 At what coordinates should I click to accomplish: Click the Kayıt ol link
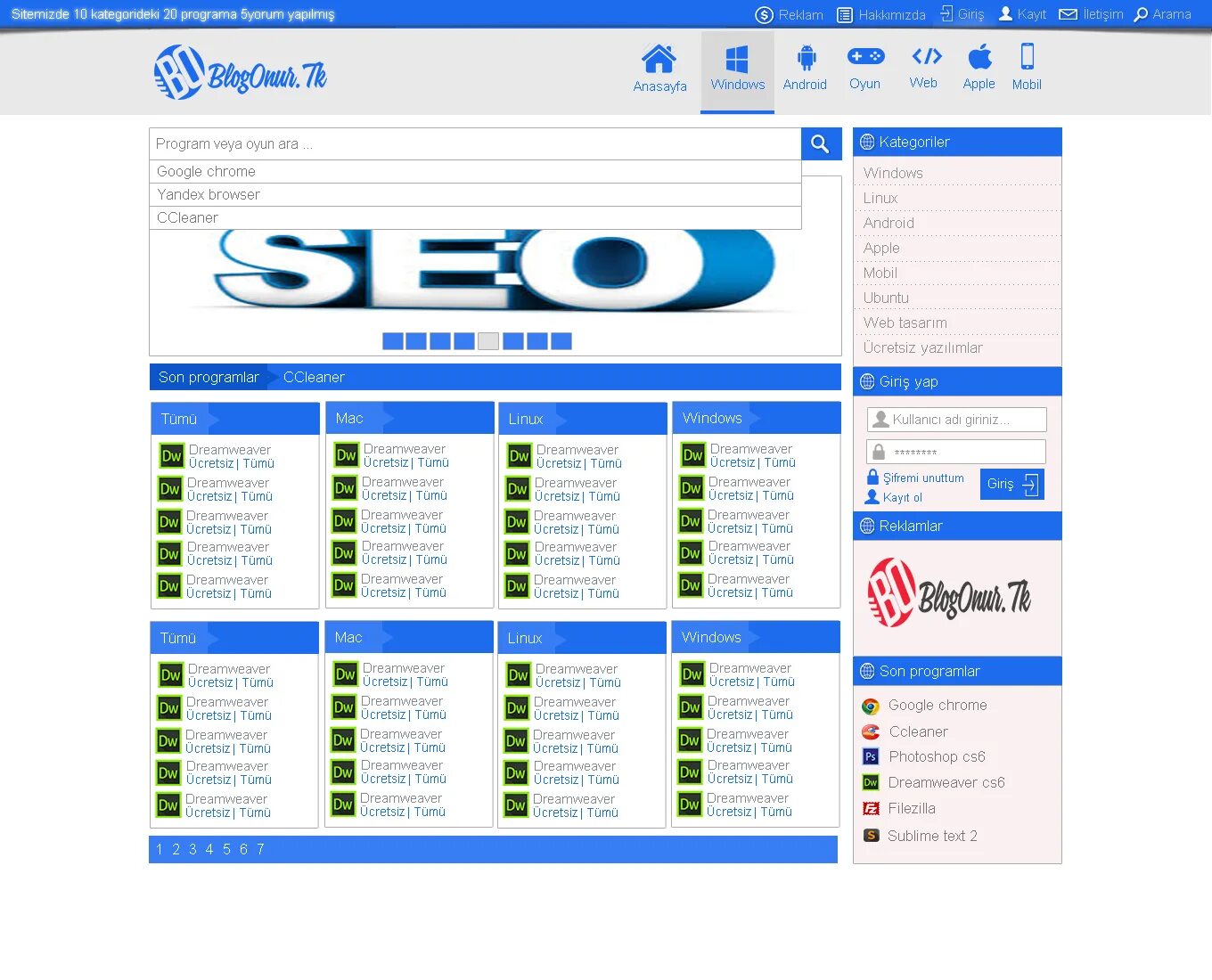point(903,498)
